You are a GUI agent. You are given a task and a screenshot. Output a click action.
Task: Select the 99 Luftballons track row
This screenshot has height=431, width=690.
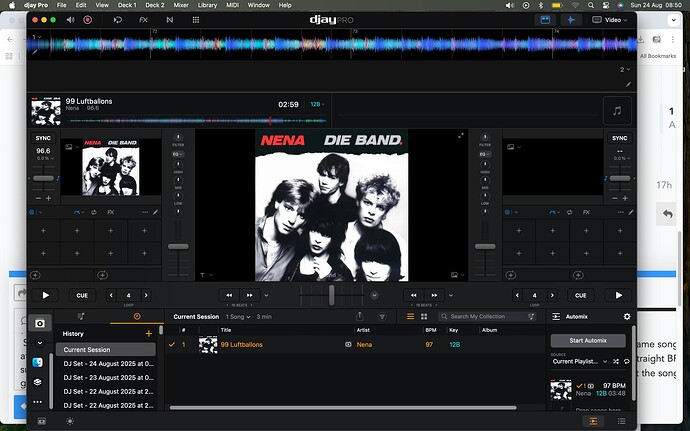[x=355, y=345]
